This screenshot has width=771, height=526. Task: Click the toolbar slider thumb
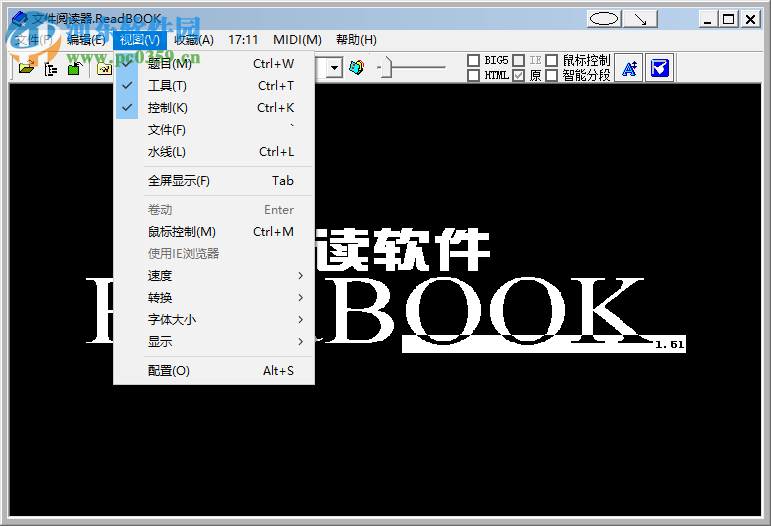387,67
